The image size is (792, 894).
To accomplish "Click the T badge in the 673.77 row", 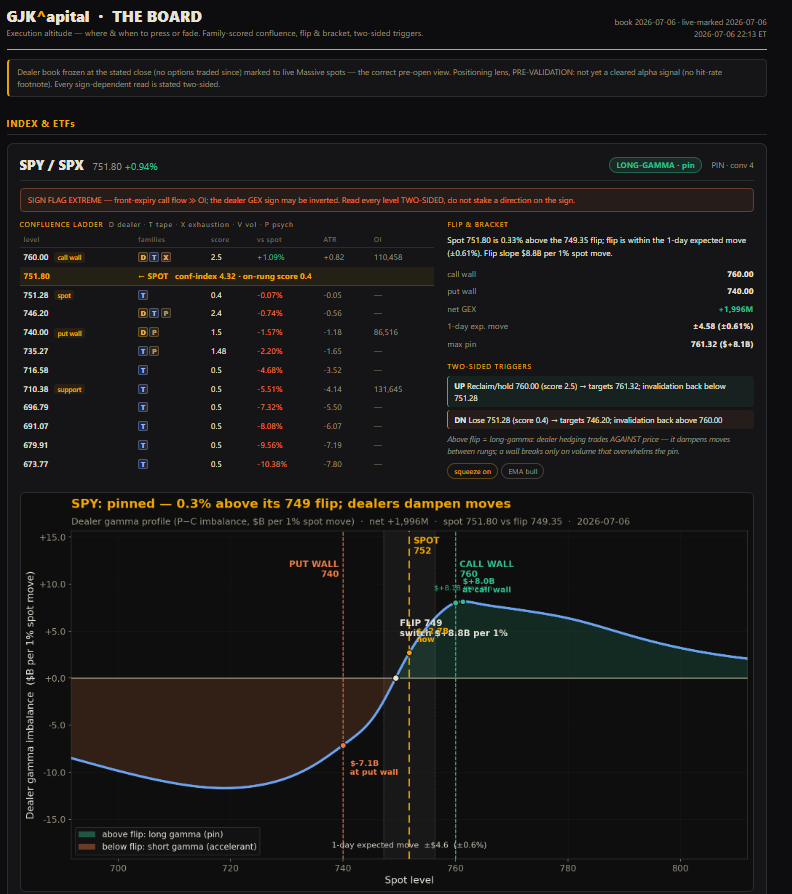I will (143, 464).
